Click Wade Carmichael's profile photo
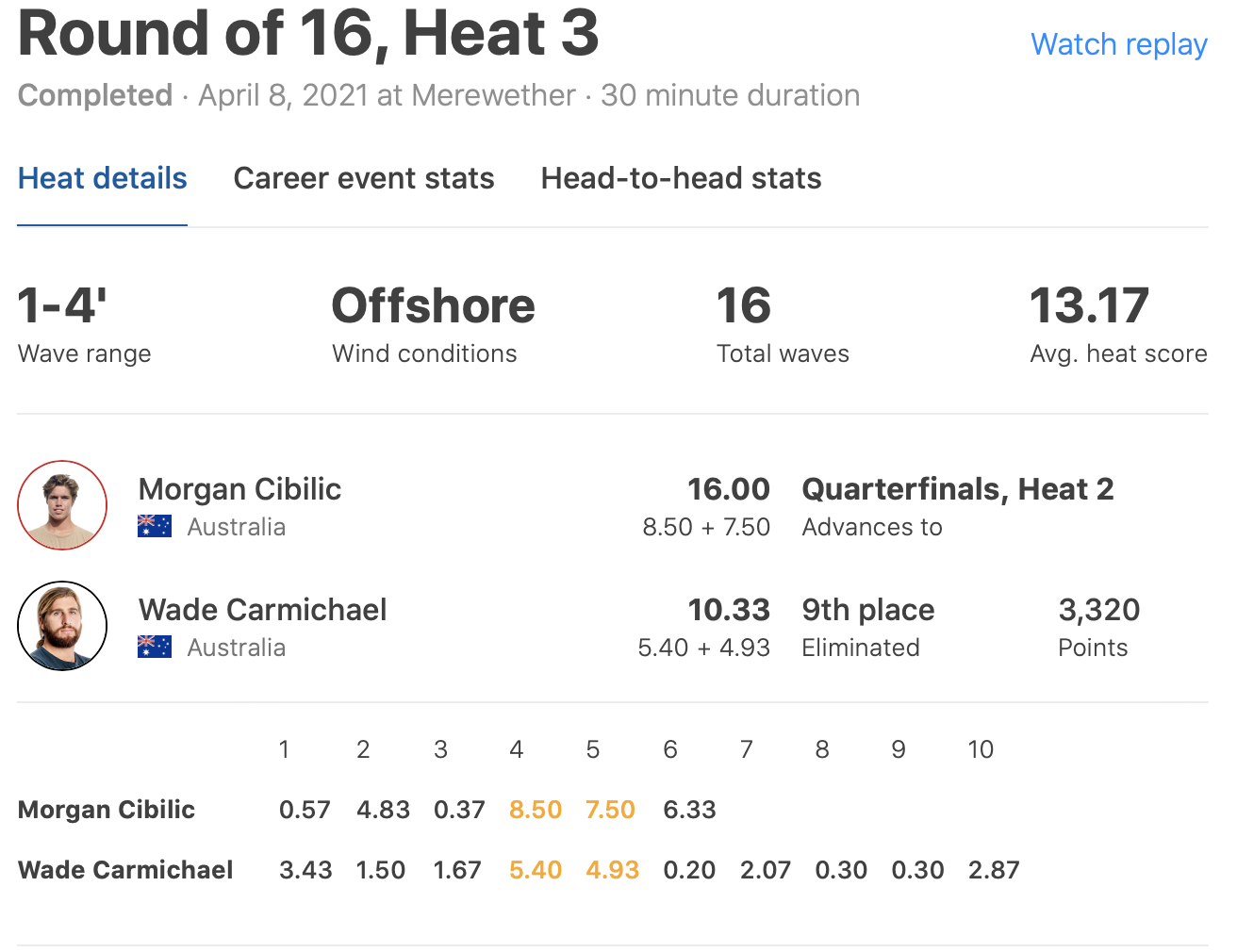Screen dimensions: 1237x952 [62, 626]
